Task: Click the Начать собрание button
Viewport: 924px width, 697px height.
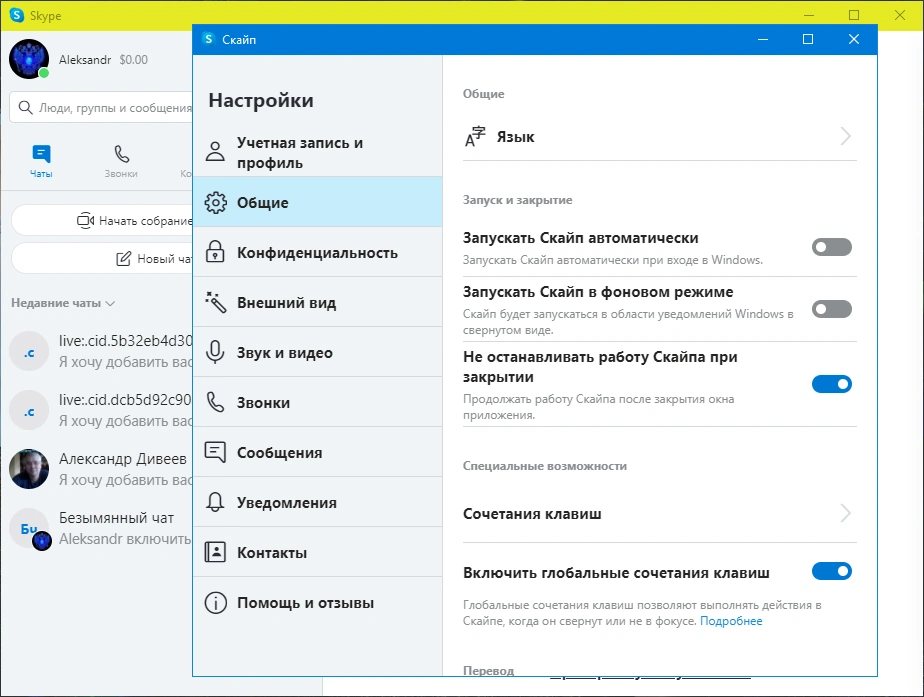Action: (102, 220)
